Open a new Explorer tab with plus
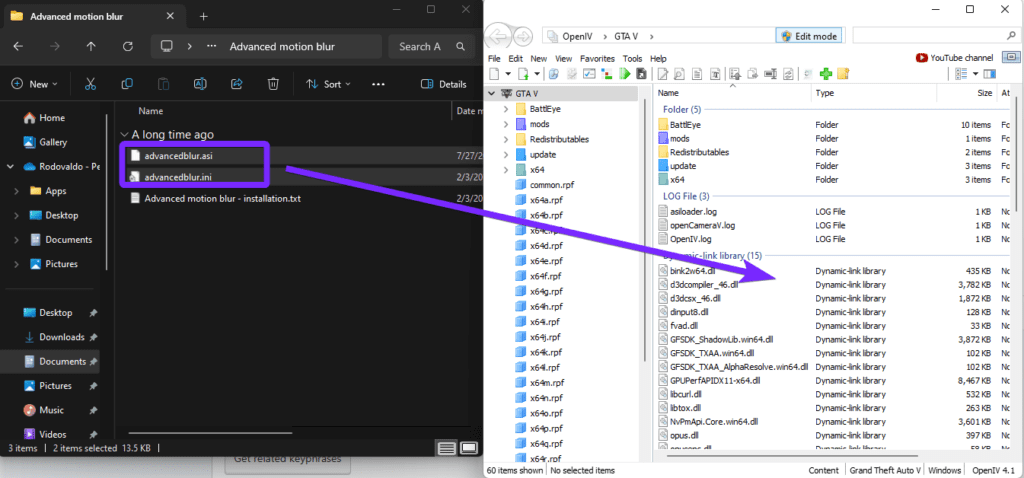This screenshot has width=1024, height=478. click(203, 16)
